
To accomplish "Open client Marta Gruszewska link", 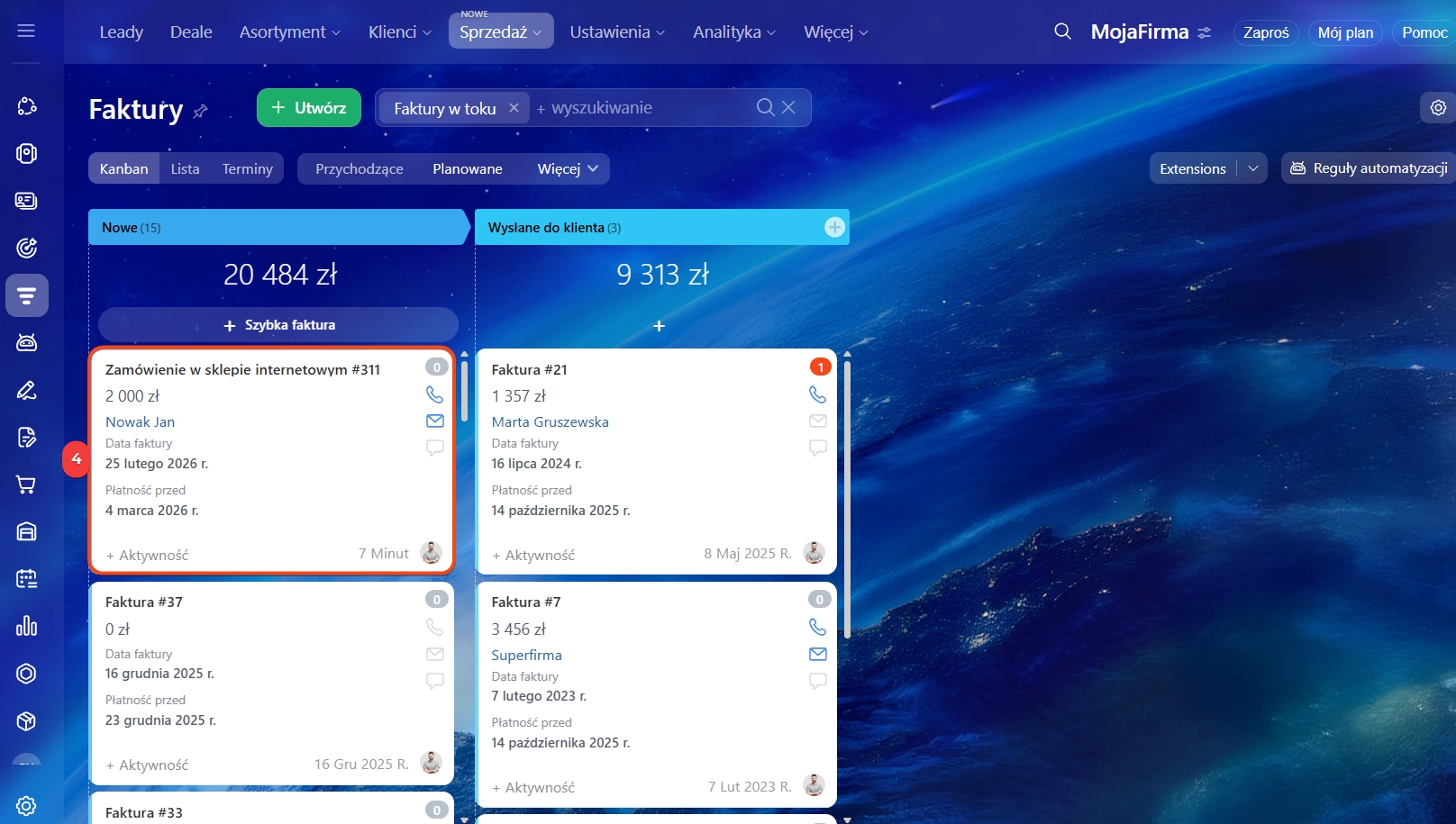I will click(550, 421).
